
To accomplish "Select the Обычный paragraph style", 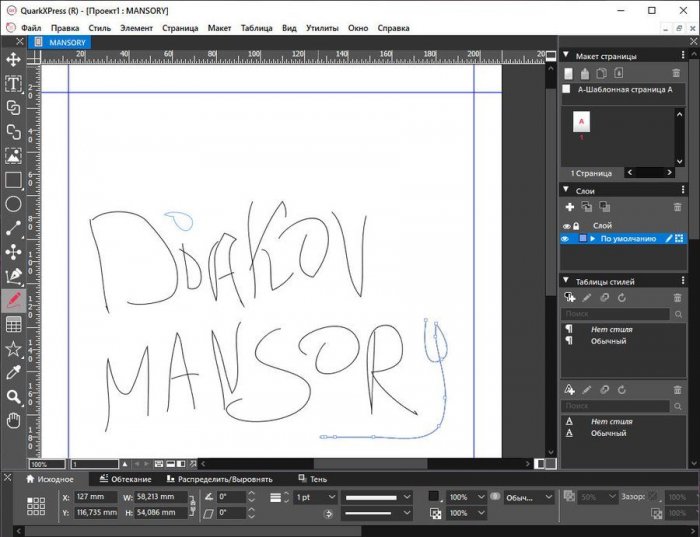I will pyautogui.click(x=608, y=341).
